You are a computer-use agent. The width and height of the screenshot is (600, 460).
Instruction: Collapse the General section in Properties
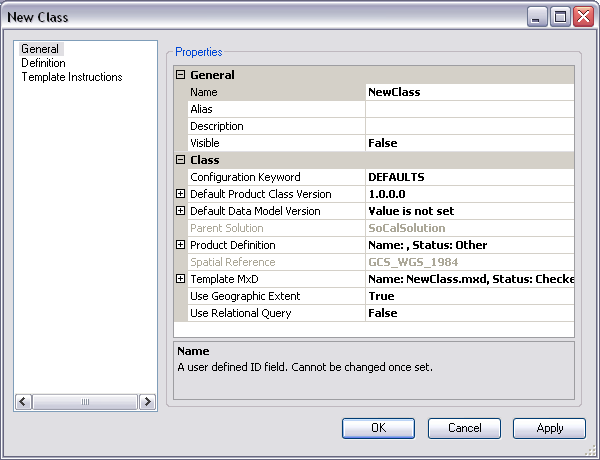[x=181, y=75]
